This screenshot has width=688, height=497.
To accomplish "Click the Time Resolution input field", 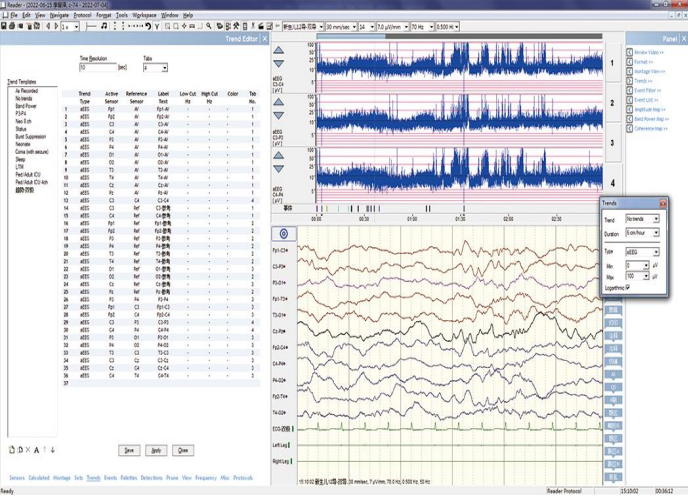I will 97,68.
